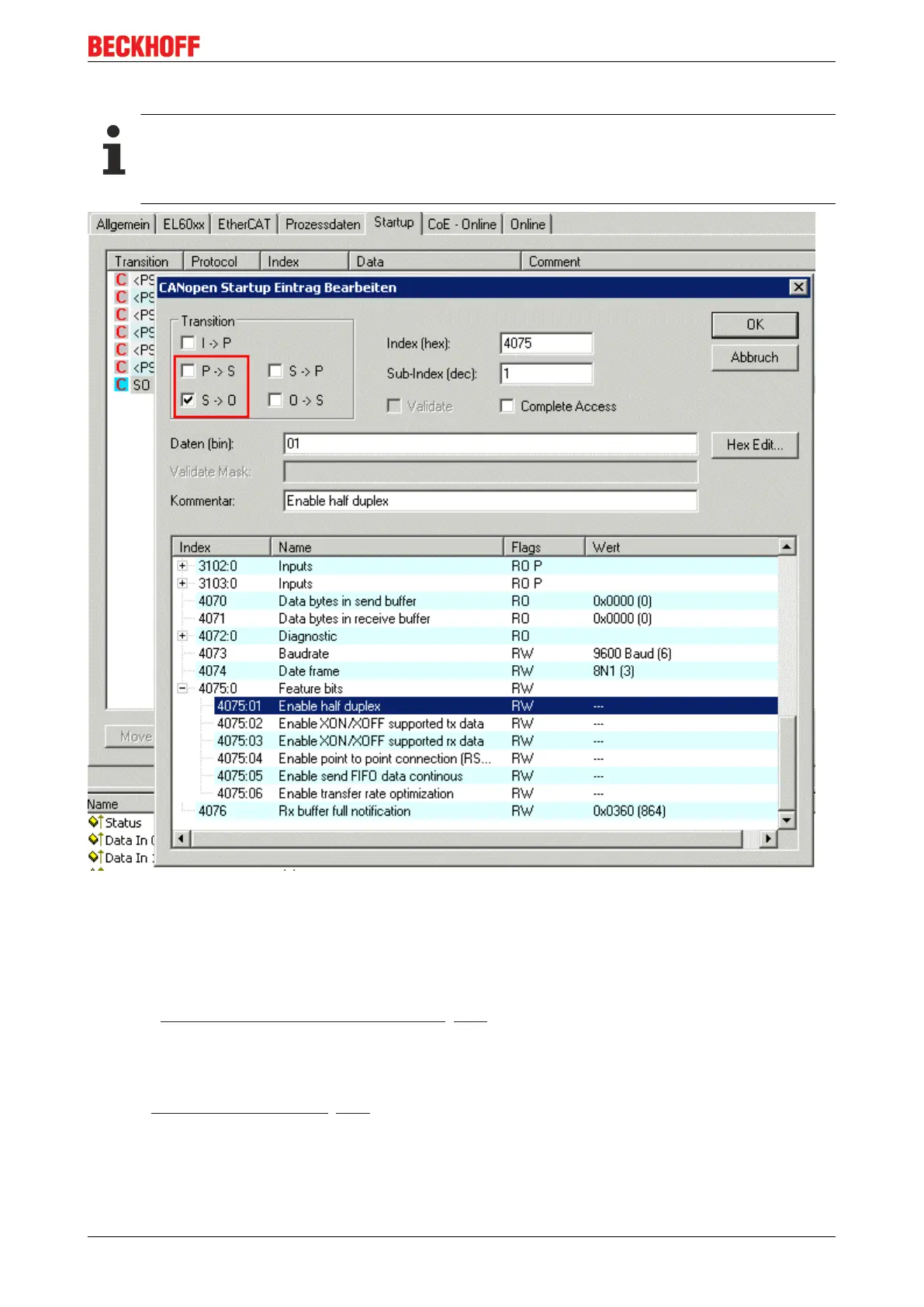The image size is (924, 1307).
Task: Click the Daten (bin) field
Action: coord(490,444)
